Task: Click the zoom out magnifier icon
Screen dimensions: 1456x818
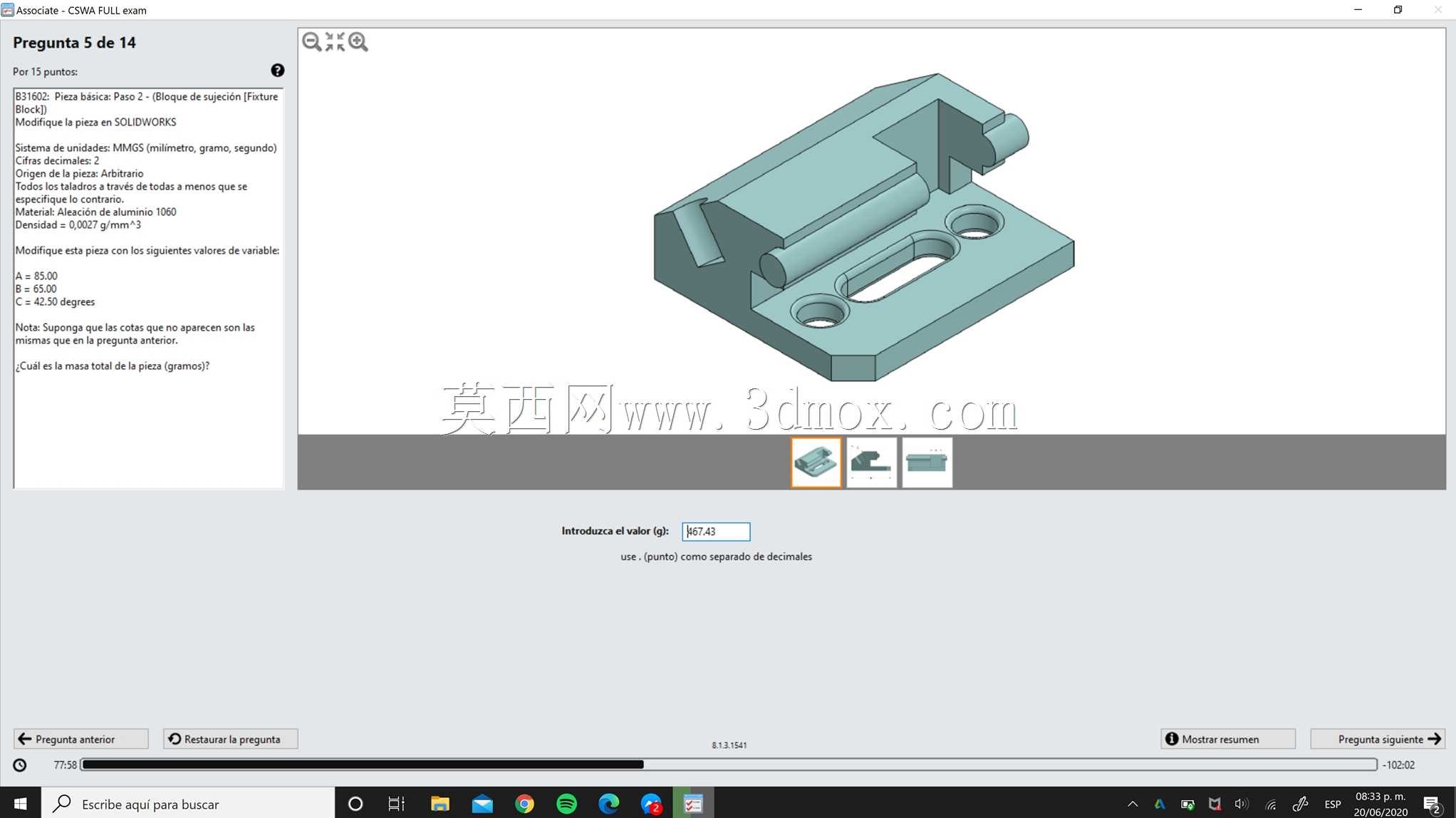Action: (x=311, y=42)
